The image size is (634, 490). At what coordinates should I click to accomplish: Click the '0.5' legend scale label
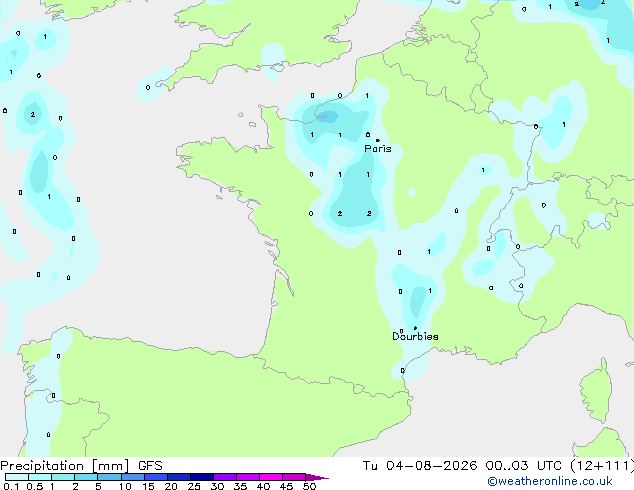pyautogui.click(x=35, y=486)
